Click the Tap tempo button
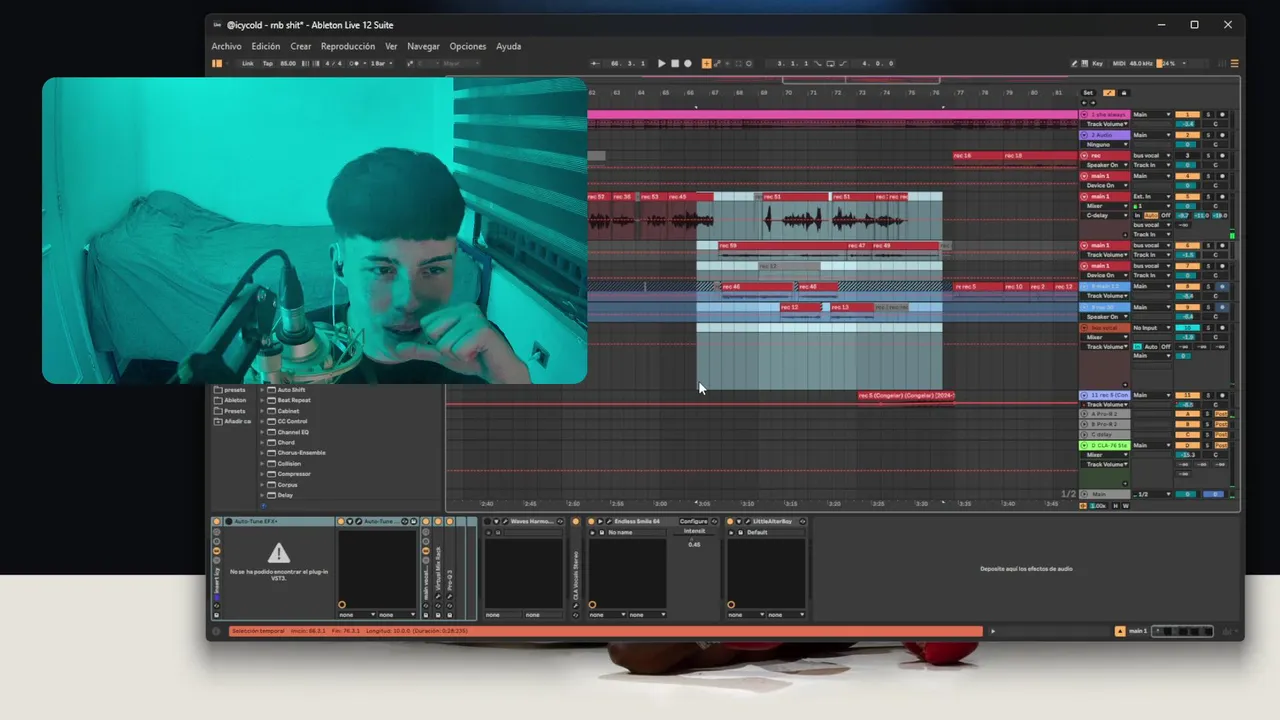This screenshot has height=720, width=1280. tap(268, 63)
